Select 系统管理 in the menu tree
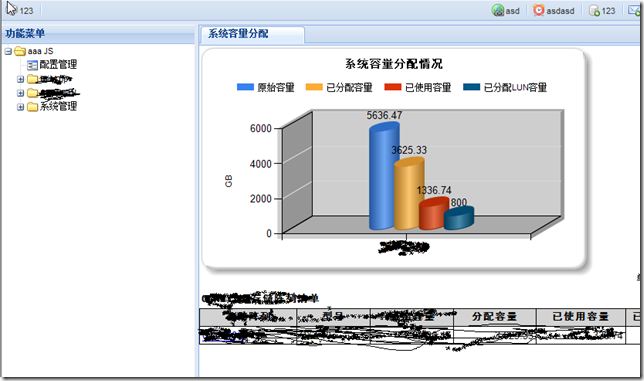644x381 pixels. (58, 106)
